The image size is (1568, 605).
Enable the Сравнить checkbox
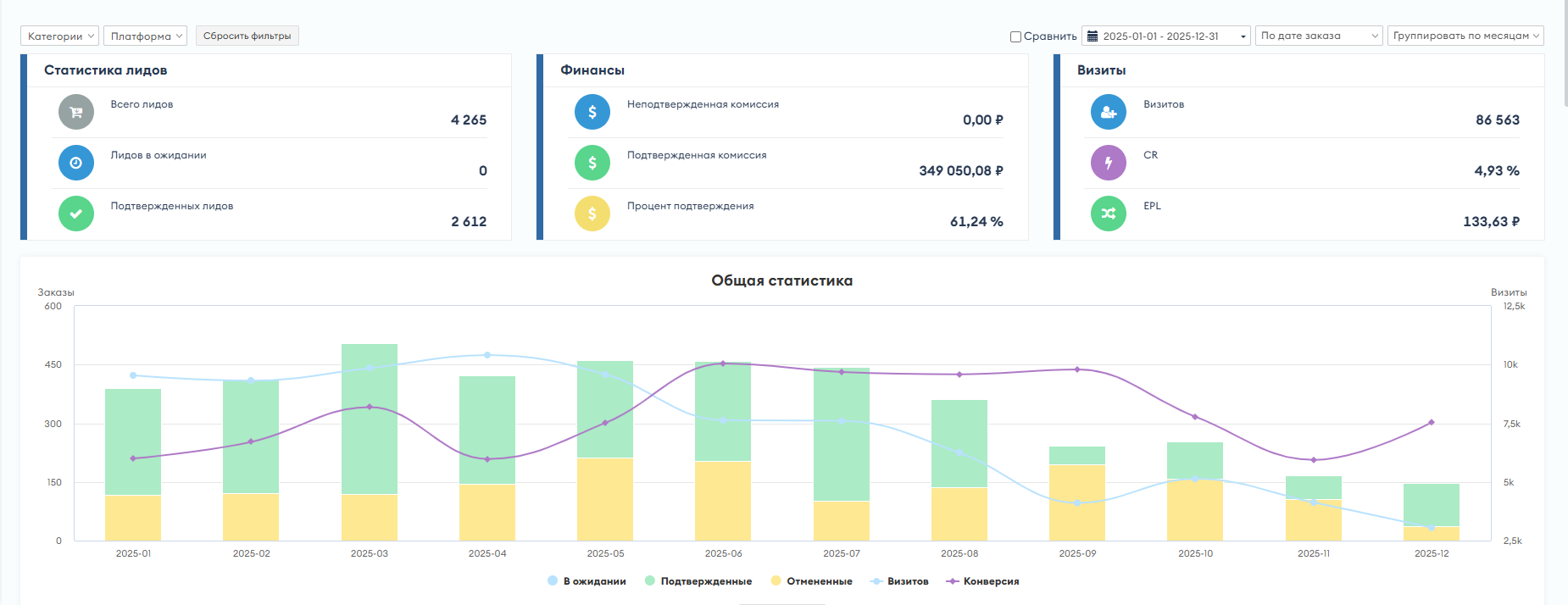tap(1015, 36)
